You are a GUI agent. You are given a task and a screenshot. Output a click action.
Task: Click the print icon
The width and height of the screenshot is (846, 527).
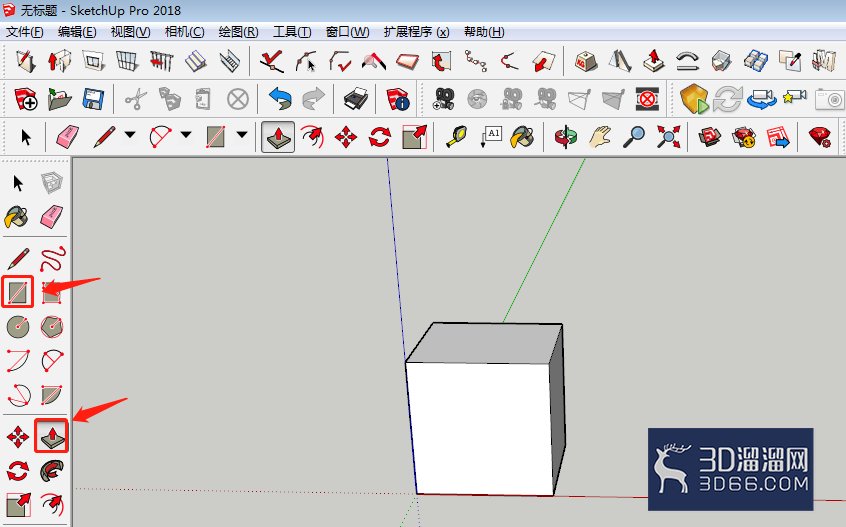point(356,99)
